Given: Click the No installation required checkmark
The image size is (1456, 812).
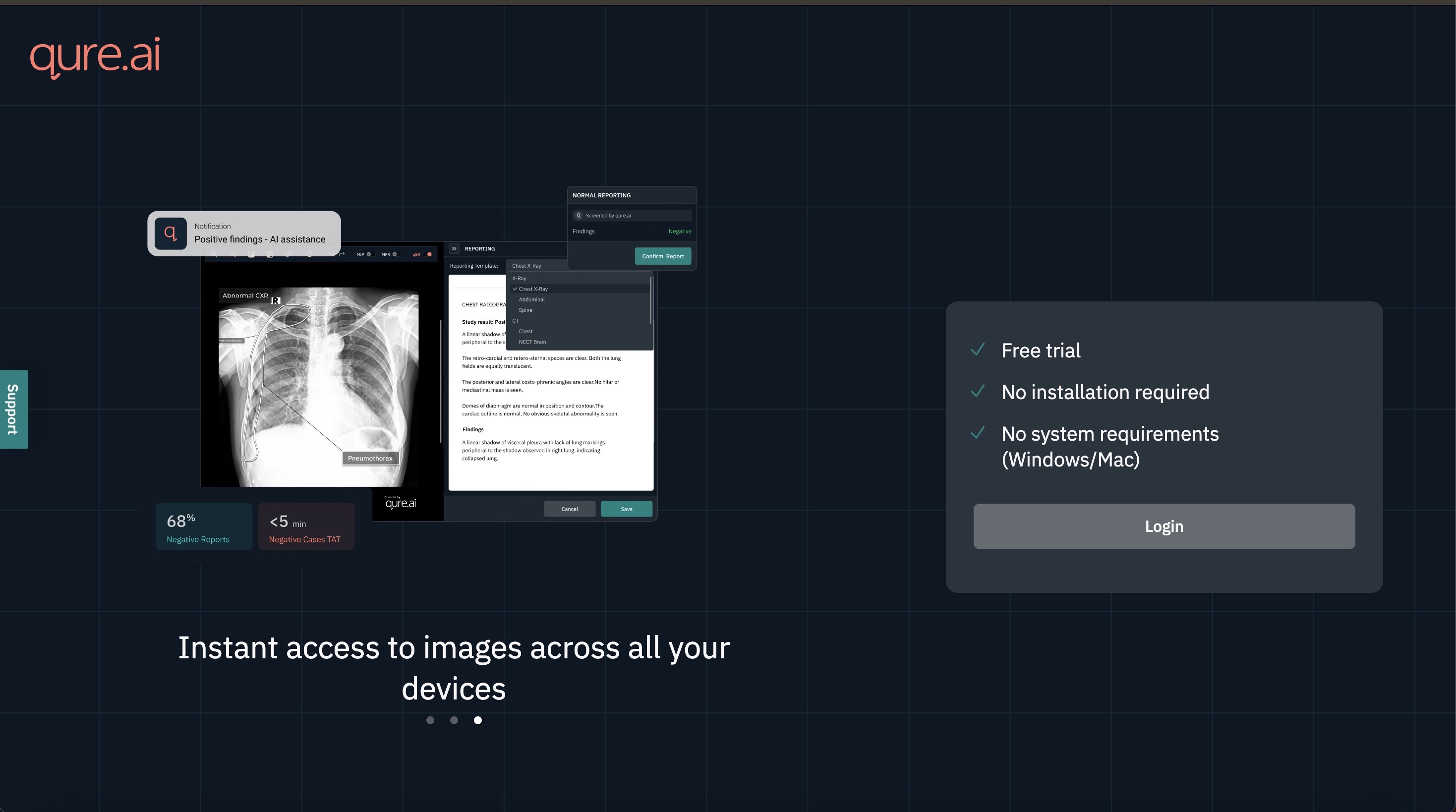Looking at the screenshot, I should pos(978,391).
